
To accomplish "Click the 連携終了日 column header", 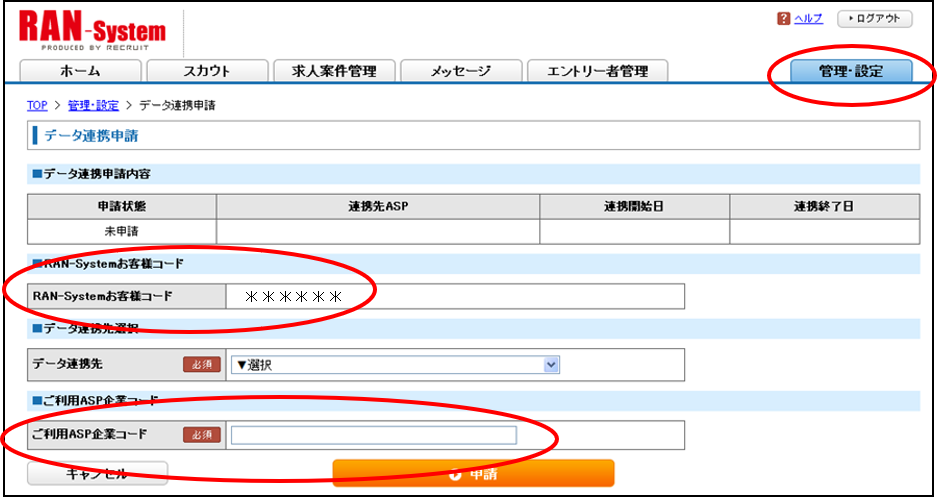I will click(x=824, y=207).
